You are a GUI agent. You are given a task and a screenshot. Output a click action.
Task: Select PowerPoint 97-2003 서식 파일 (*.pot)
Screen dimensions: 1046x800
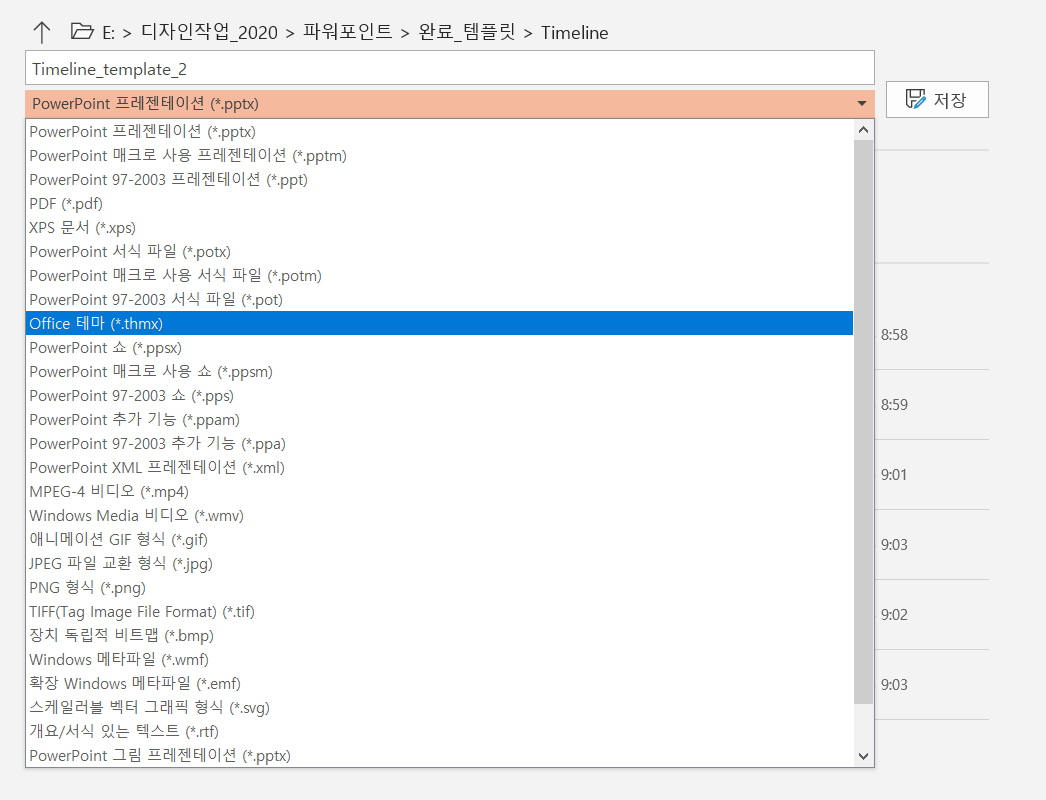tap(439, 300)
